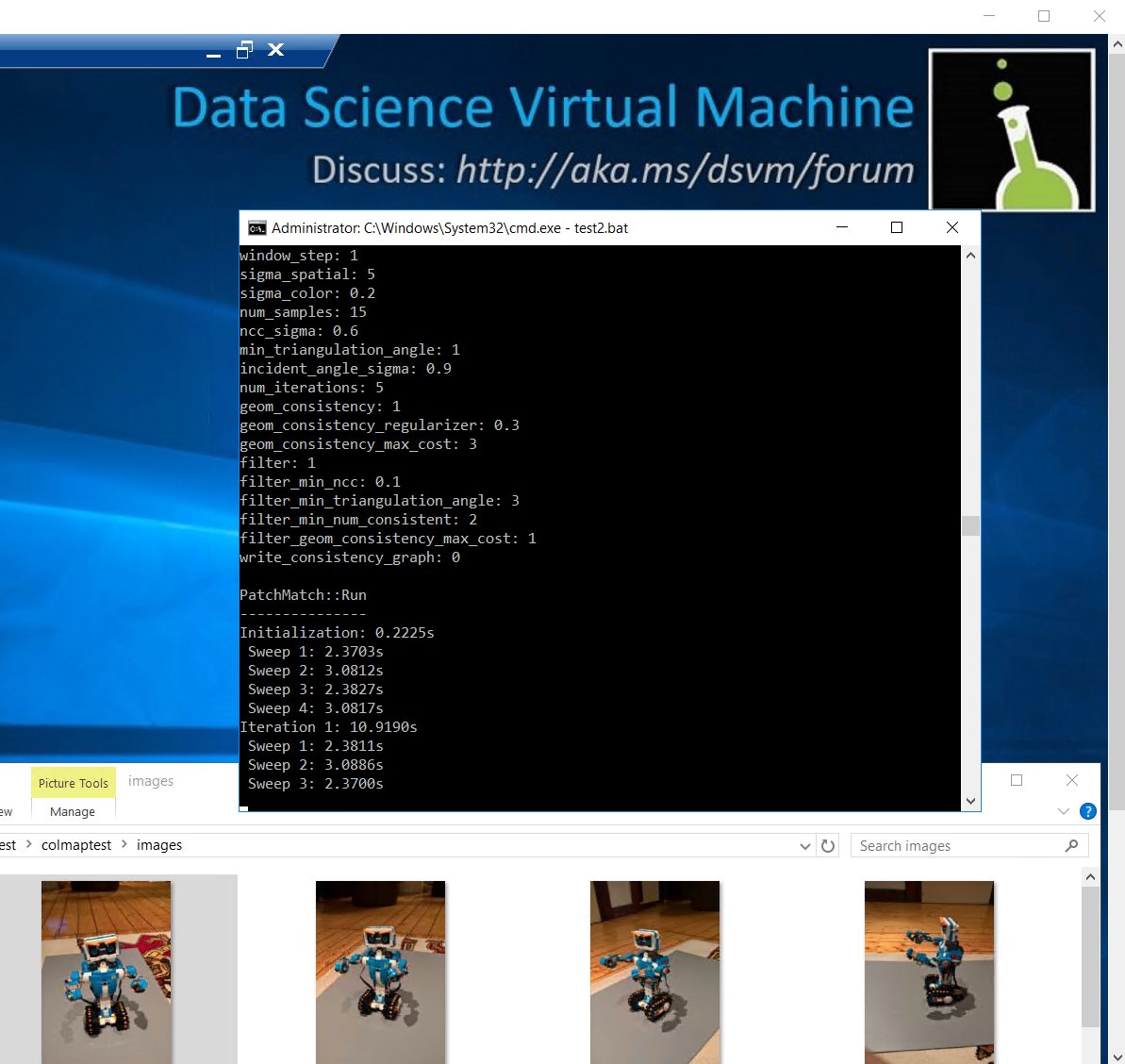The image size is (1125, 1064).
Task: Click the scroll-up arrow on the console scrollbar
Action: pos(970,253)
